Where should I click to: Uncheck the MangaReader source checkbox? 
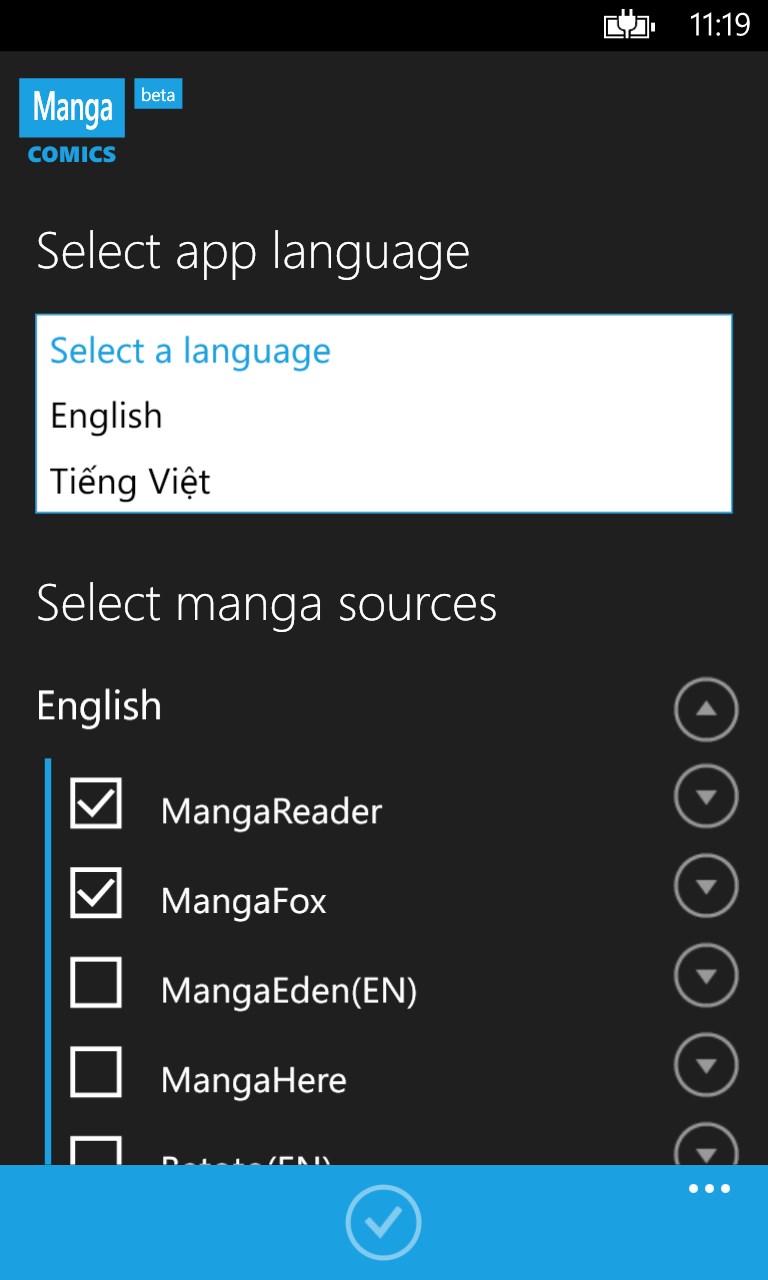pos(96,804)
